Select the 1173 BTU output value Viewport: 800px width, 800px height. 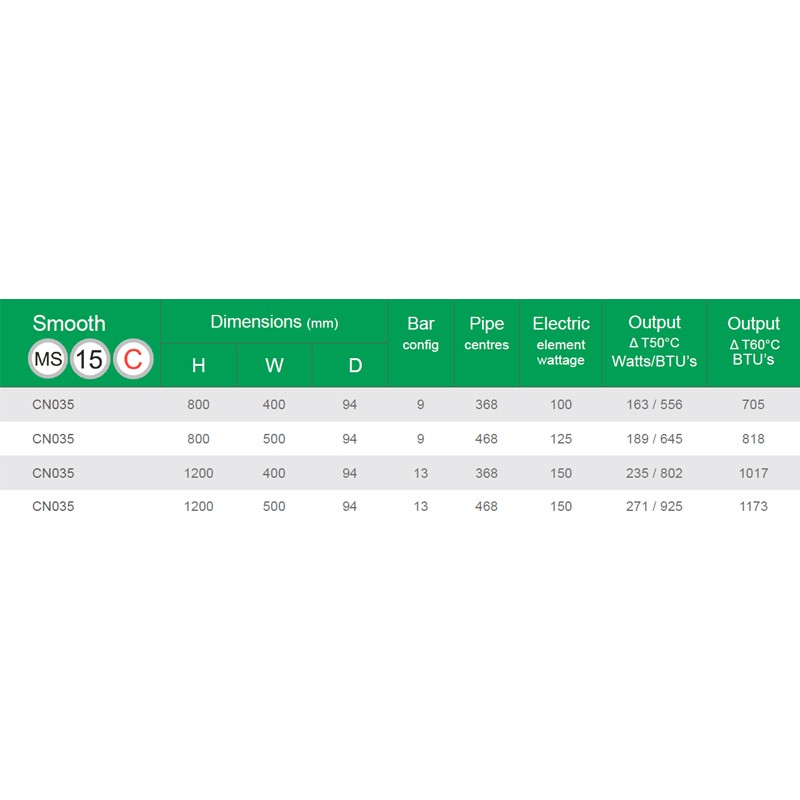pyautogui.click(x=753, y=506)
